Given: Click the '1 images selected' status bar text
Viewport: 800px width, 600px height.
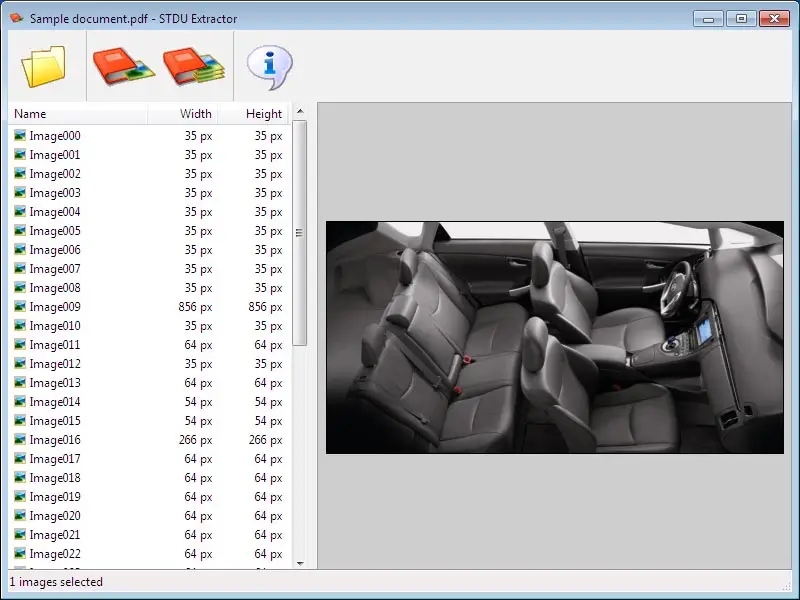Looking at the screenshot, I should (56, 582).
